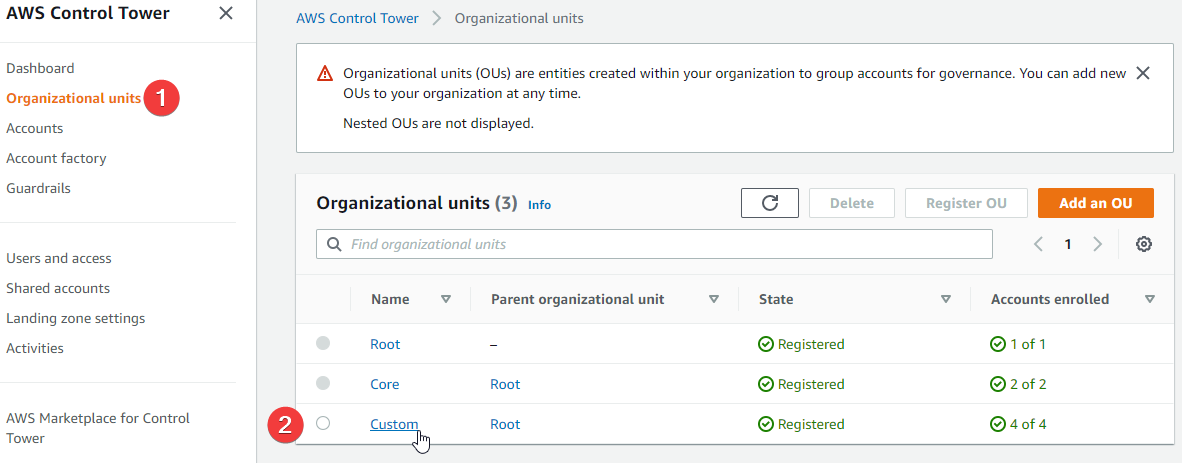Click the refresh icon button

coord(769,203)
